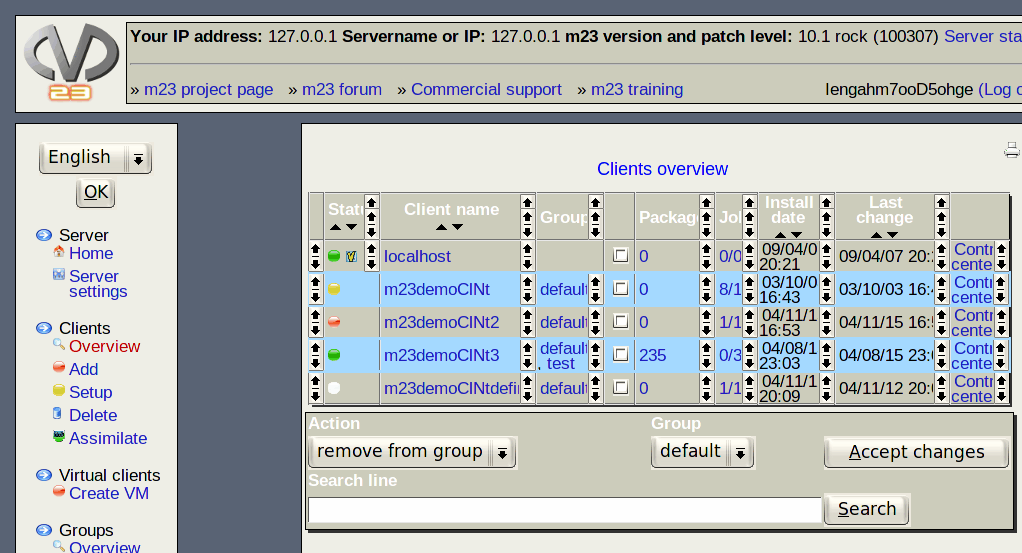The height and width of the screenshot is (553, 1022).
Task: Click the yellow Setup client icon
Action: tap(59, 391)
